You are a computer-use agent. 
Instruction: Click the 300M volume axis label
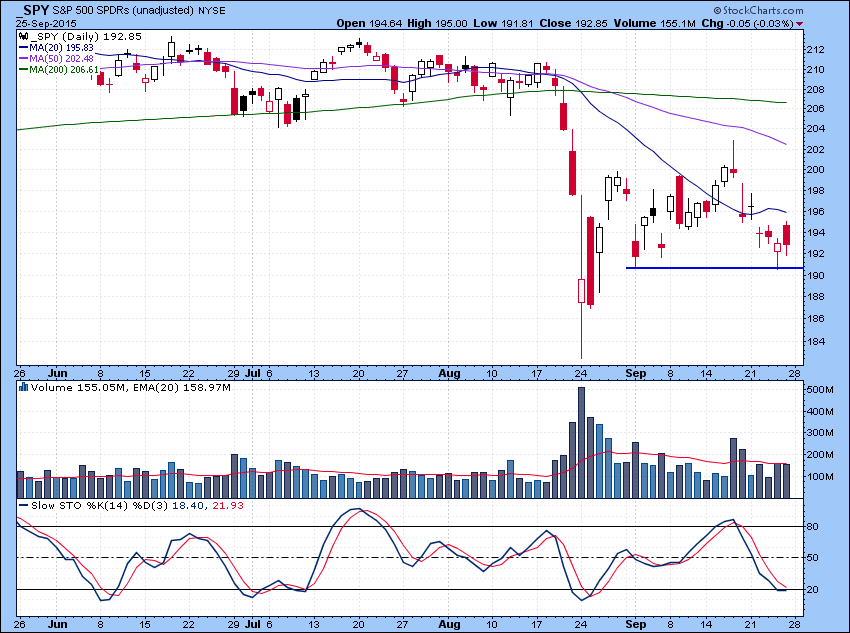(821, 432)
